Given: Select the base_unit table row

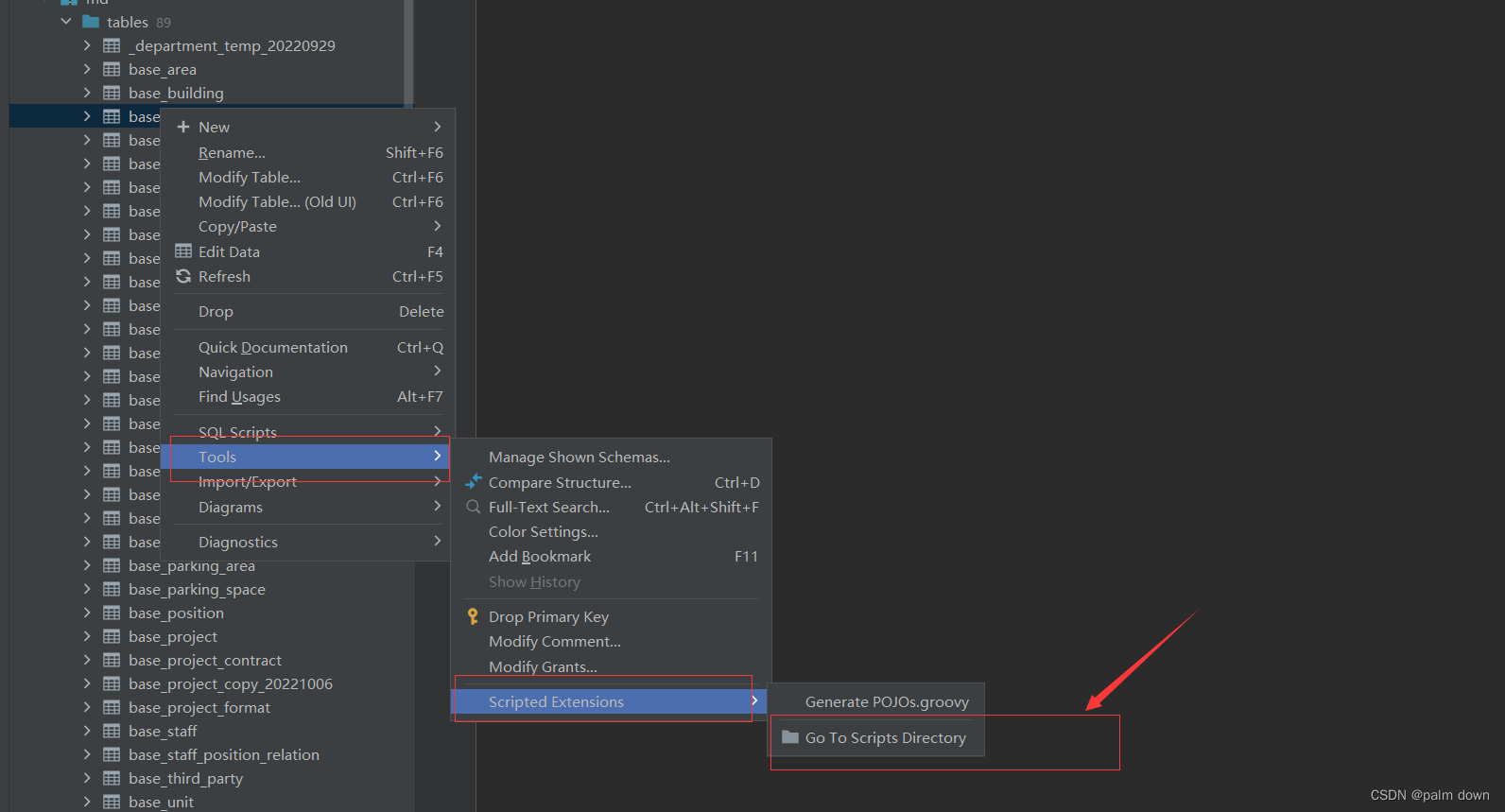Looking at the screenshot, I should click(x=212, y=802).
